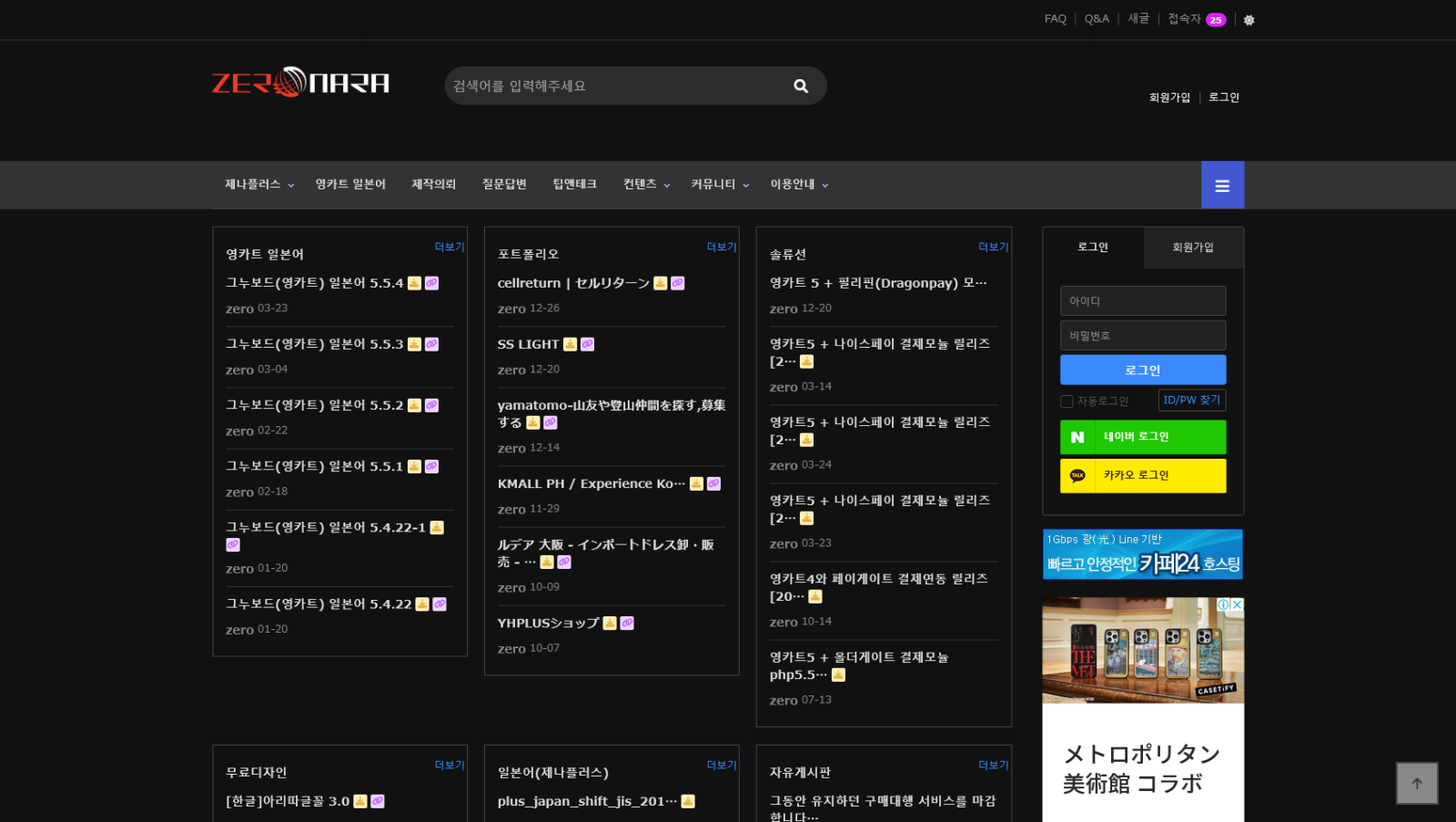Click the gear settings icon at top

tap(1249, 20)
